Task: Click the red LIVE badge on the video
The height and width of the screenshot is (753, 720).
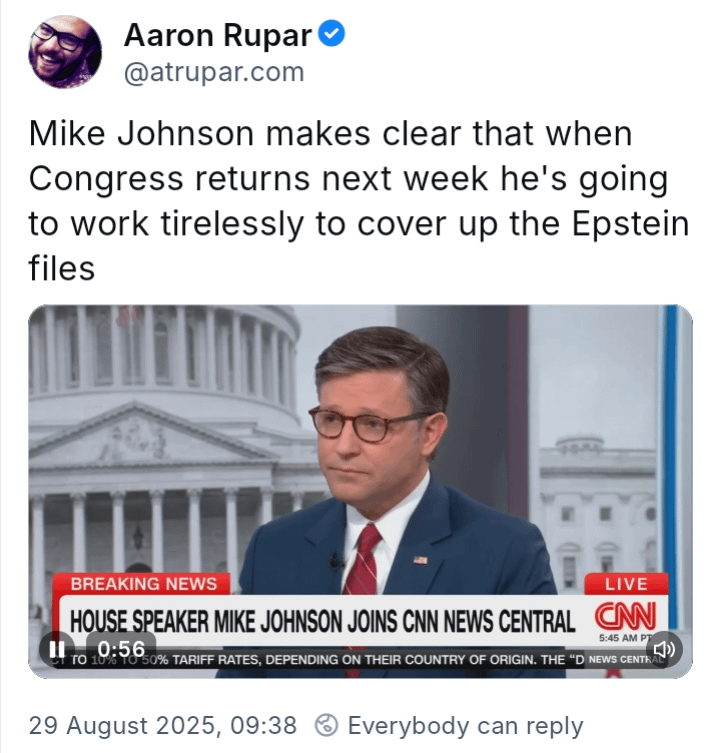Action: (626, 584)
